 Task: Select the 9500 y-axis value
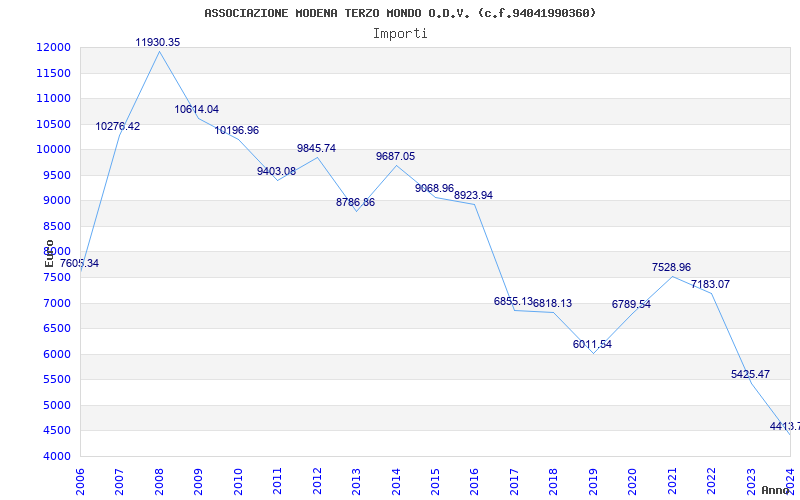[x=56, y=176]
